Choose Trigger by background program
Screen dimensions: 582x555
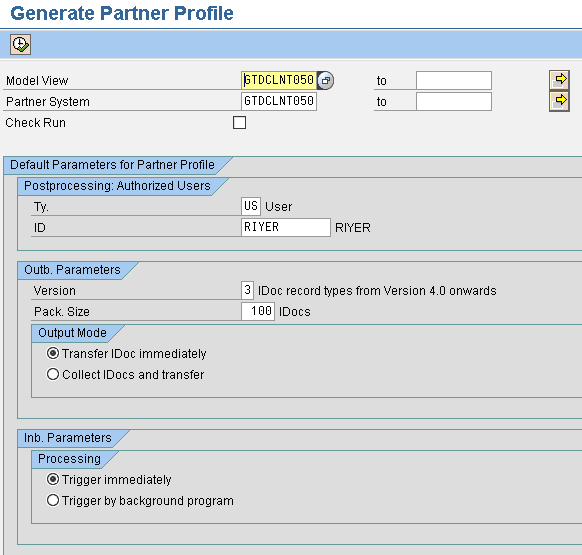coord(53,500)
